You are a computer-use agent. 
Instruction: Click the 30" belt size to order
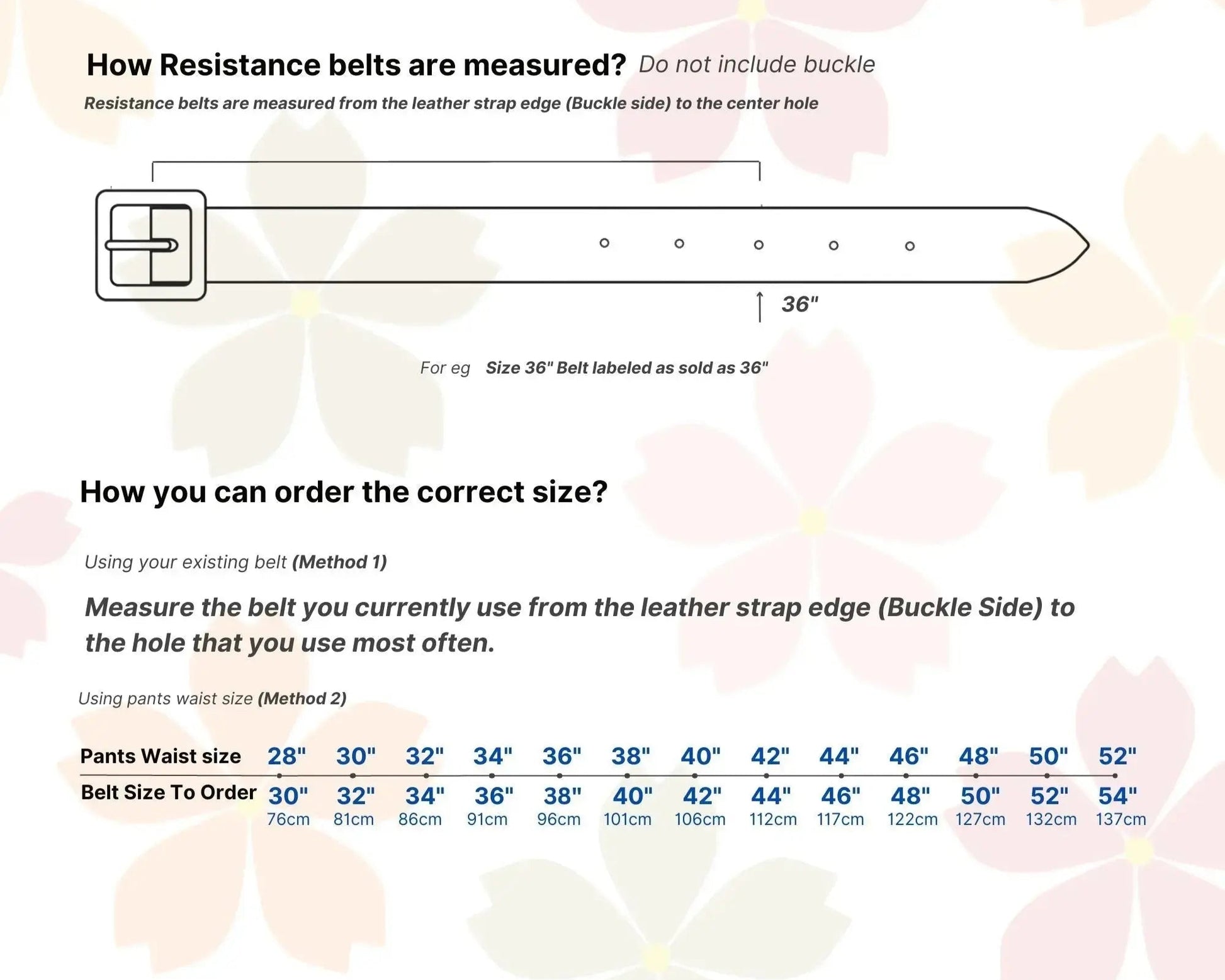(x=288, y=796)
